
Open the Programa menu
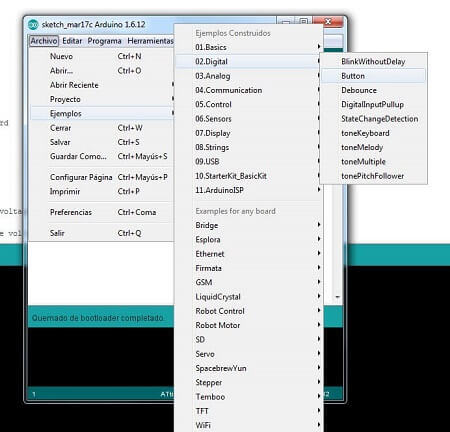[104, 41]
